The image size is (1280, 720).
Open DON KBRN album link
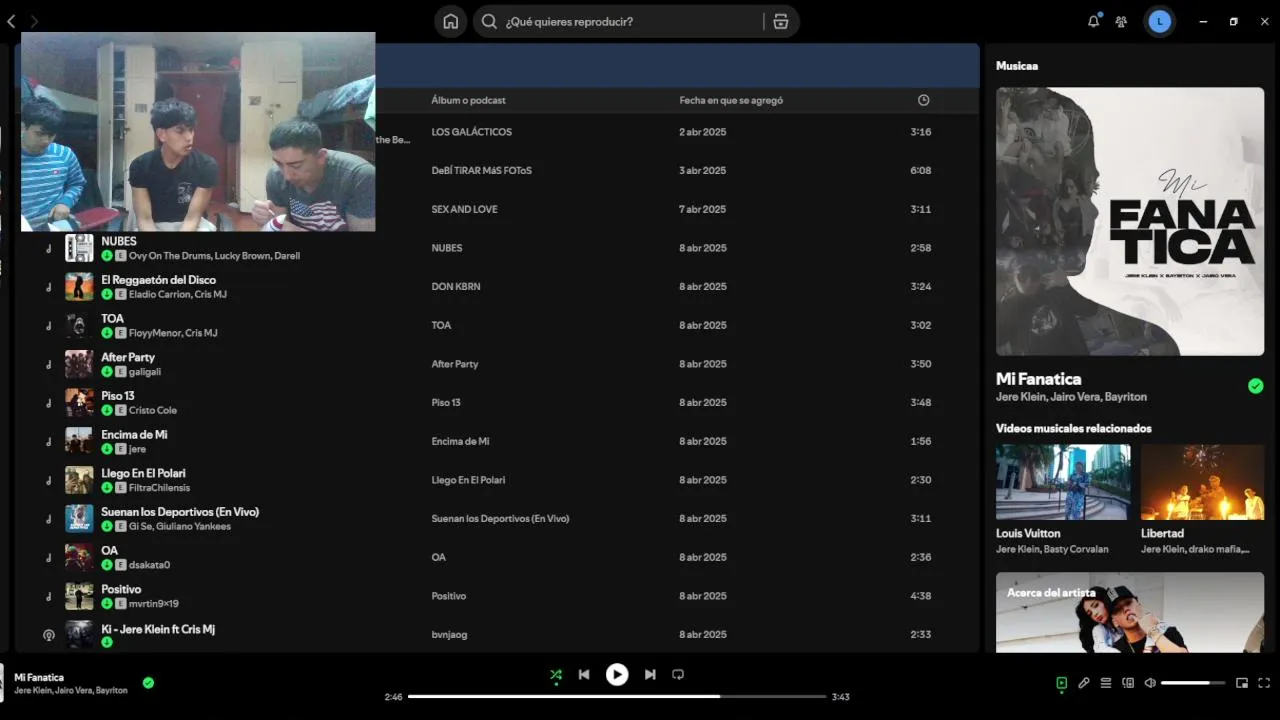[456, 287]
